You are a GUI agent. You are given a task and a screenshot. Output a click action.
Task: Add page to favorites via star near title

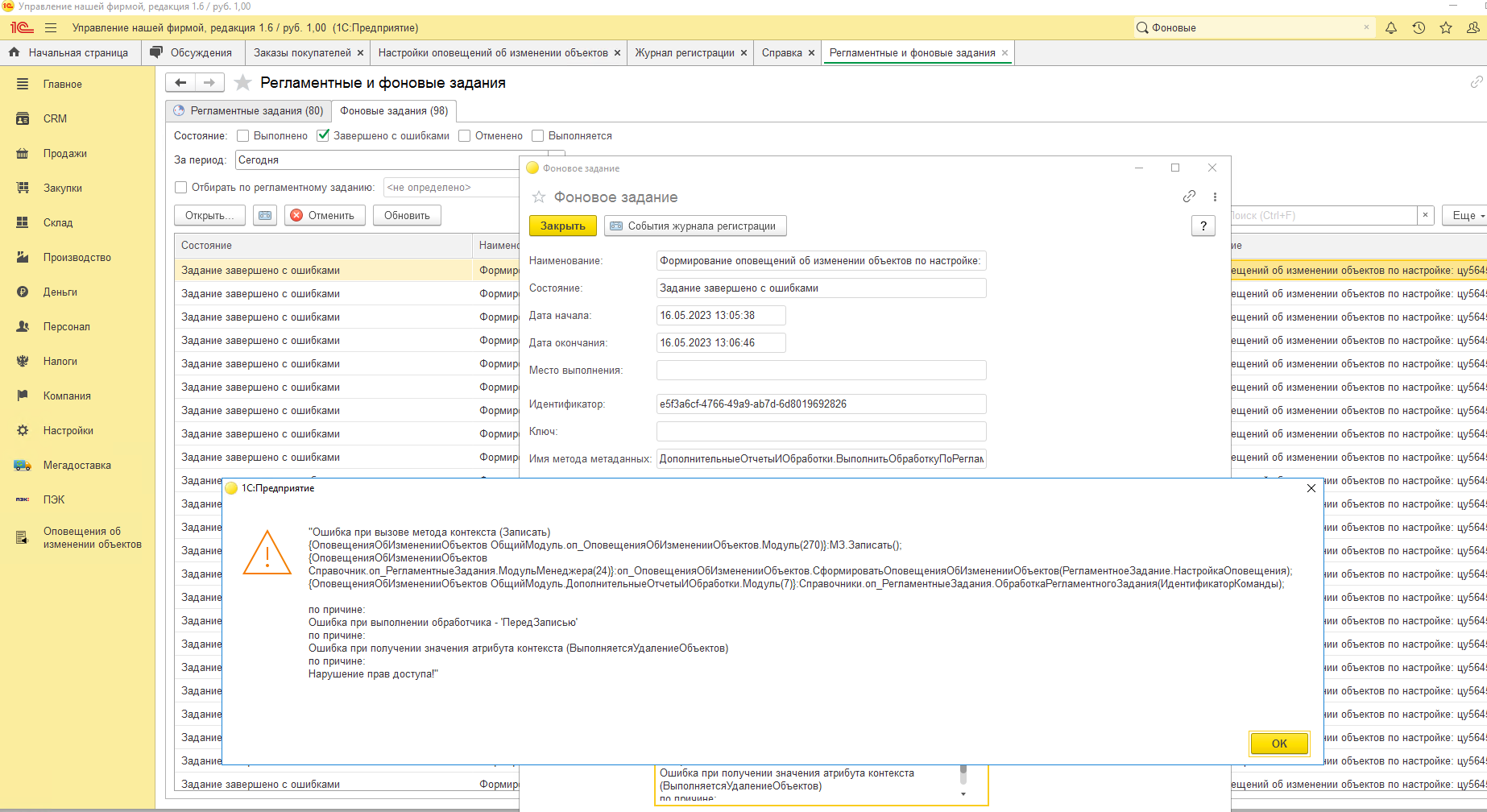242,83
